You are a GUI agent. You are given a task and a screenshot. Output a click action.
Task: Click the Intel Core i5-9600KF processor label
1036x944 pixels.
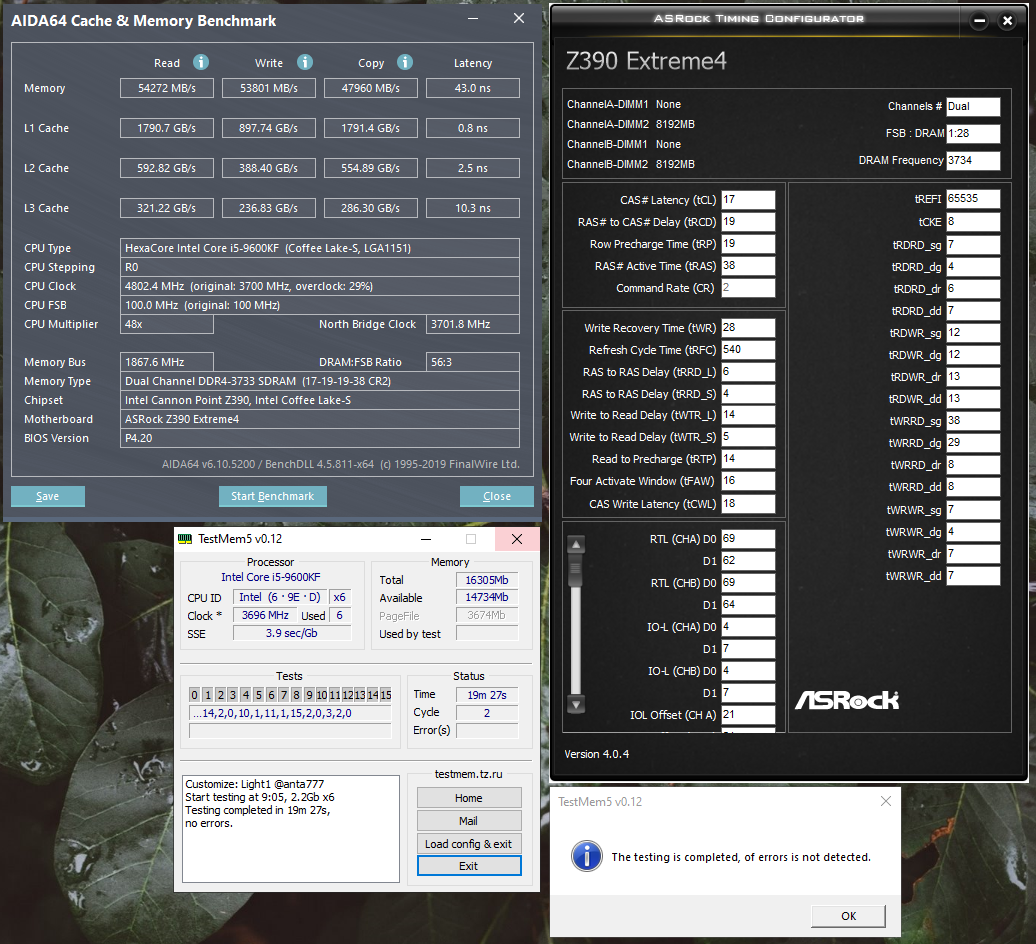pos(270,577)
